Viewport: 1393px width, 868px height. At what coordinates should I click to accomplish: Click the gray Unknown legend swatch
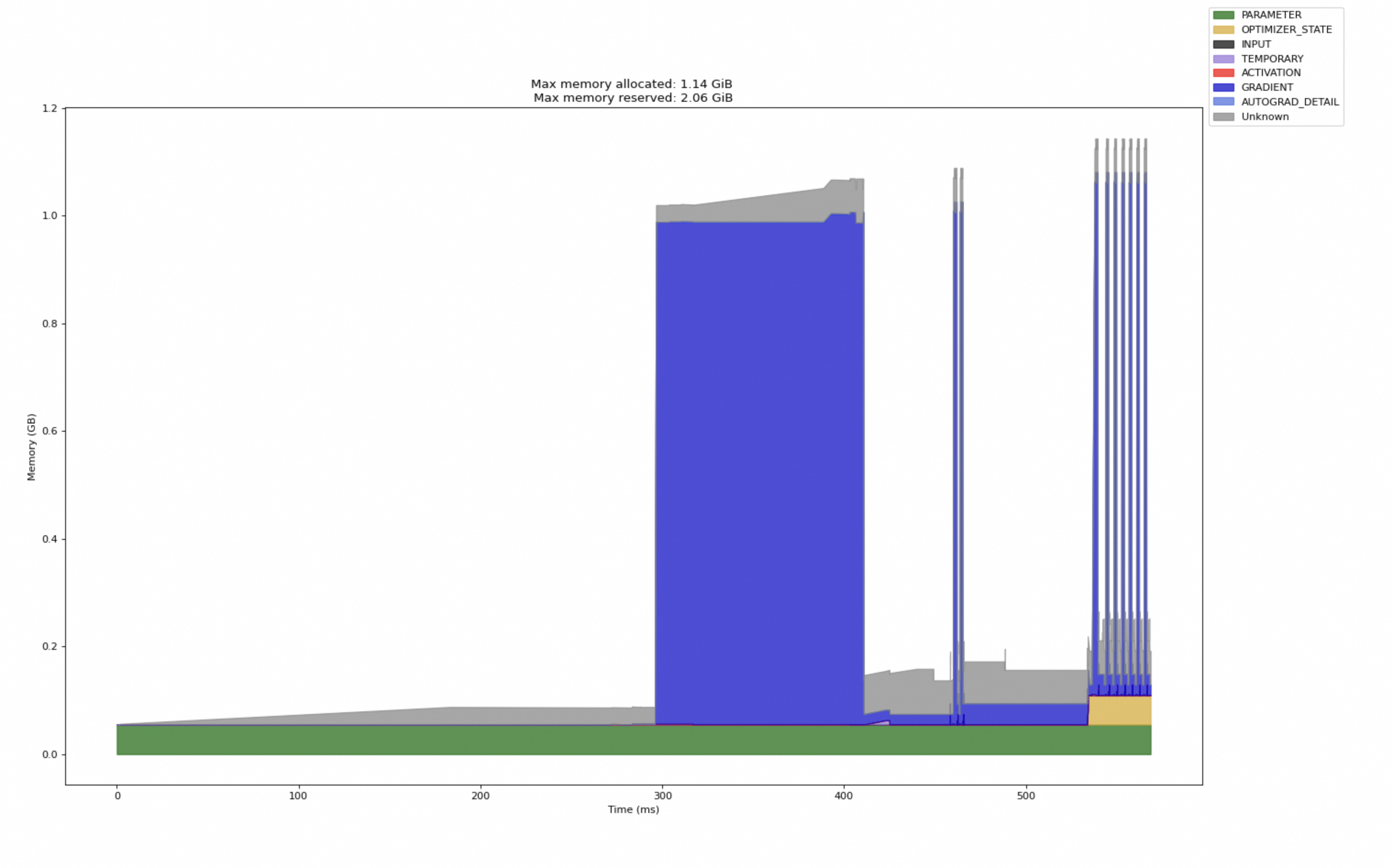point(1224,116)
